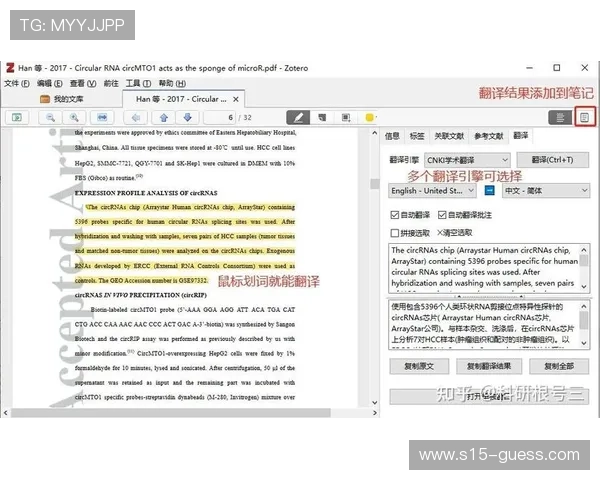Screen dimensions: 600x480
Task: Open the 工具(T) menu
Action: point(139,83)
